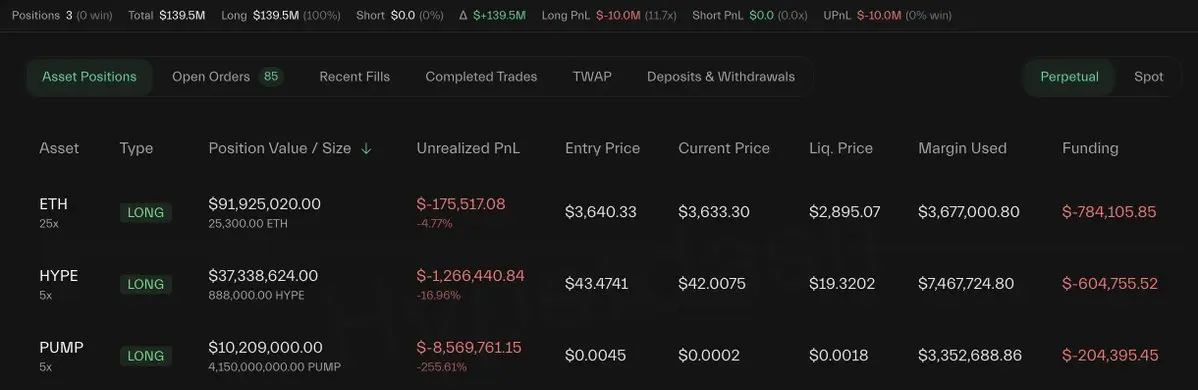Viewport: 1198px width, 390px height.
Task: Open the Asset Positions tab
Action: click(89, 76)
